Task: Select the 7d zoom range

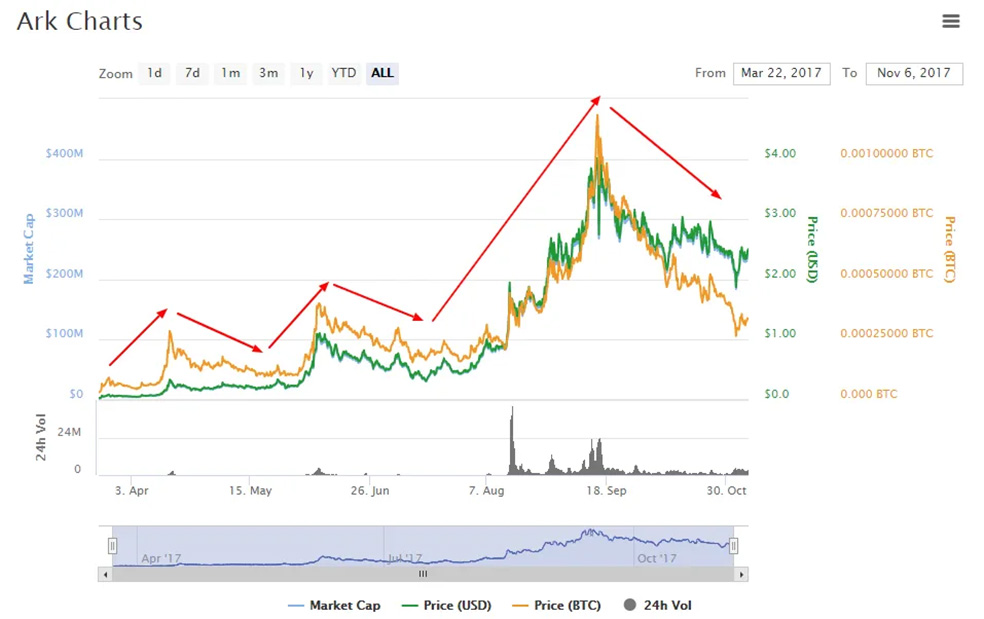Action: coord(192,73)
